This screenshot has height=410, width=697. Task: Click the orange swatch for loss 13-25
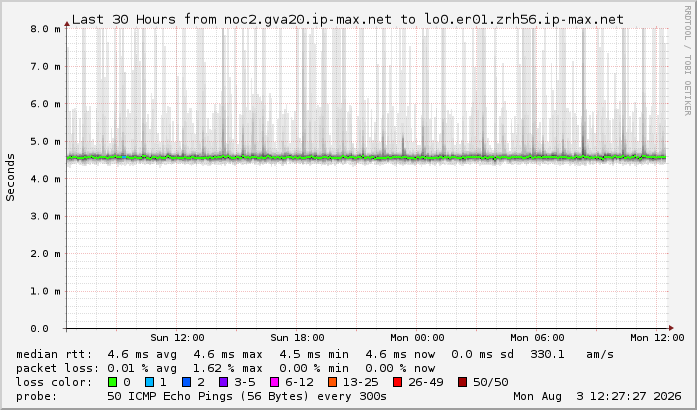[332, 382]
